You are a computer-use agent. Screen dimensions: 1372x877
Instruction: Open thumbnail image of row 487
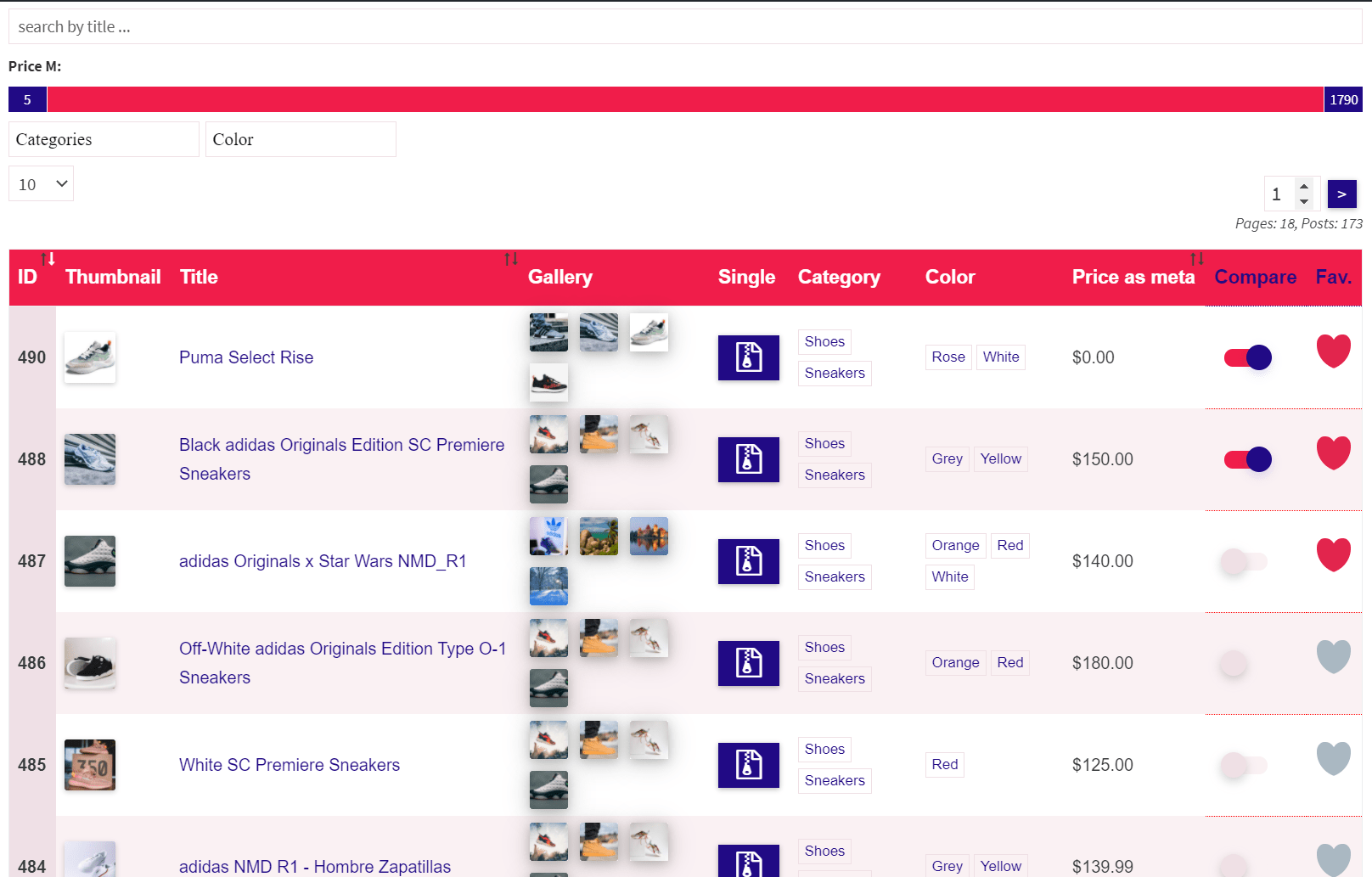(90, 561)
